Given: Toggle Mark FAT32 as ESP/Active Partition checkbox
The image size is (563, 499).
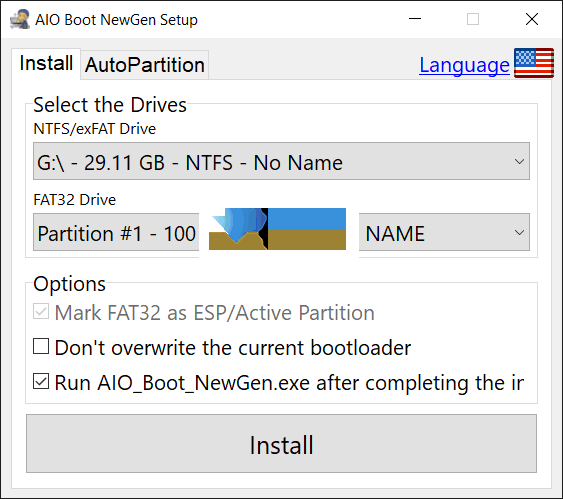Looking at the screenshot, I should point(41,312).
